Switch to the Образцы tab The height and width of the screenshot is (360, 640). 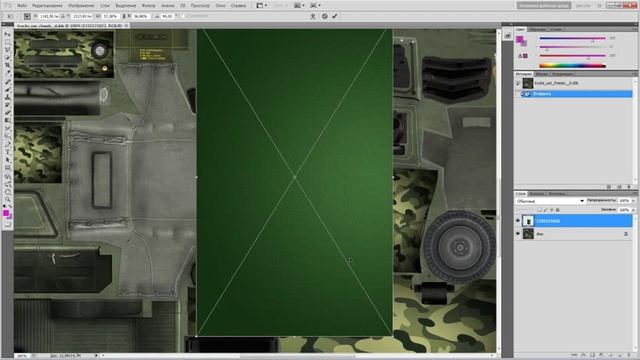[538, 29]
